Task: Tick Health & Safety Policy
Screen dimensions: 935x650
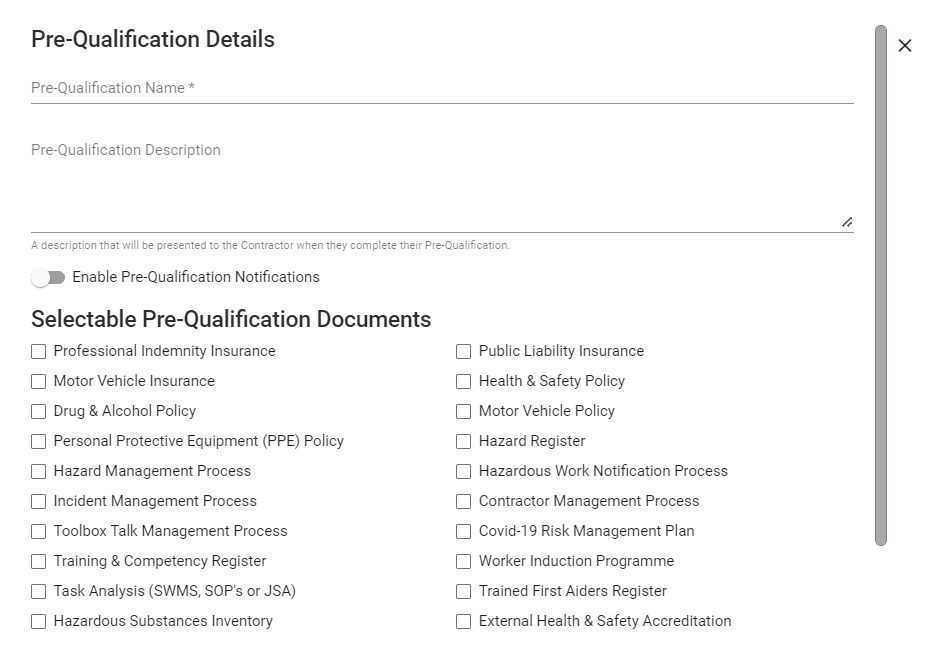Action: tap(463, 381)
